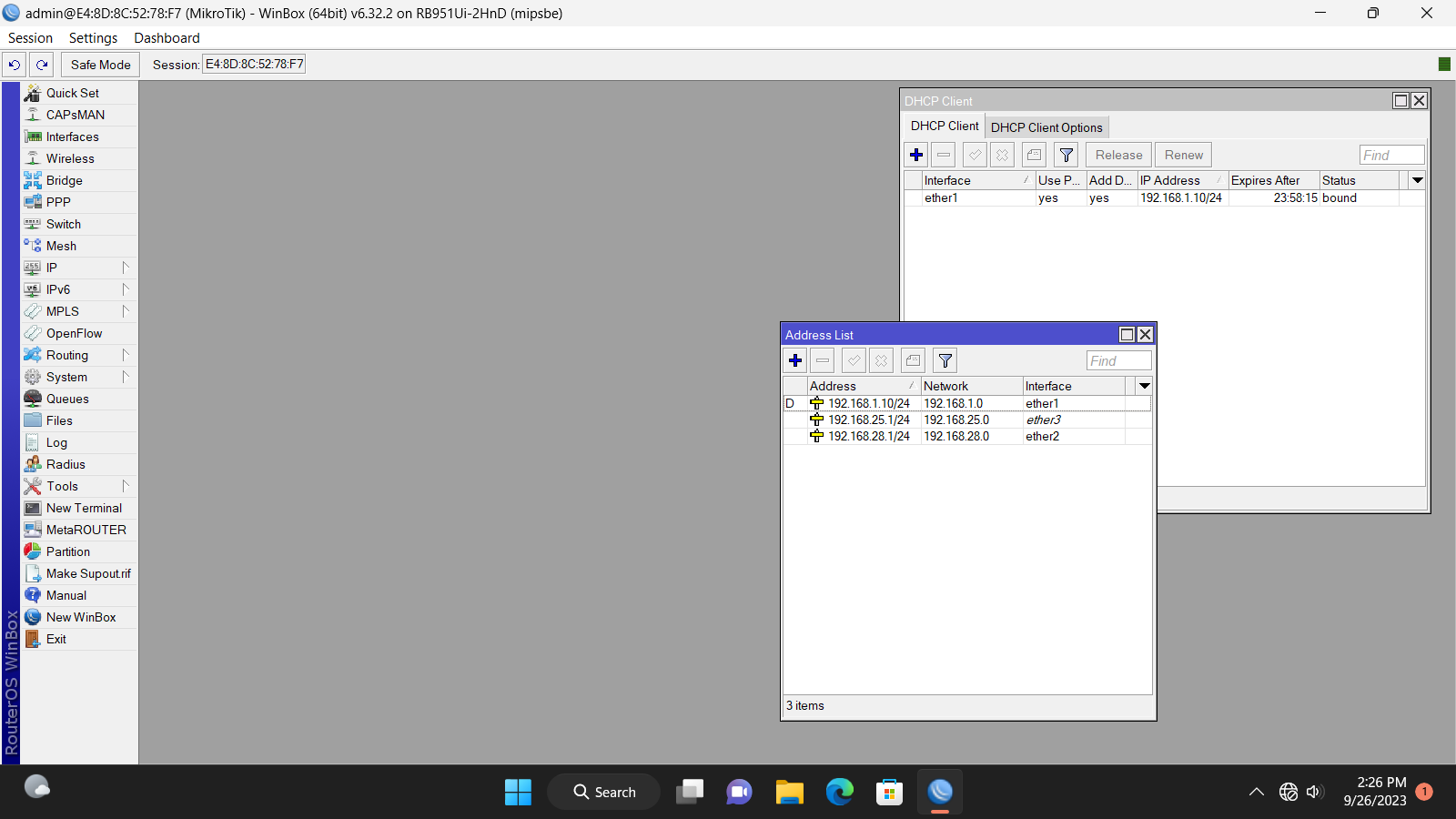Select ether1 row in DHCP Client table

pos(1164,197)
